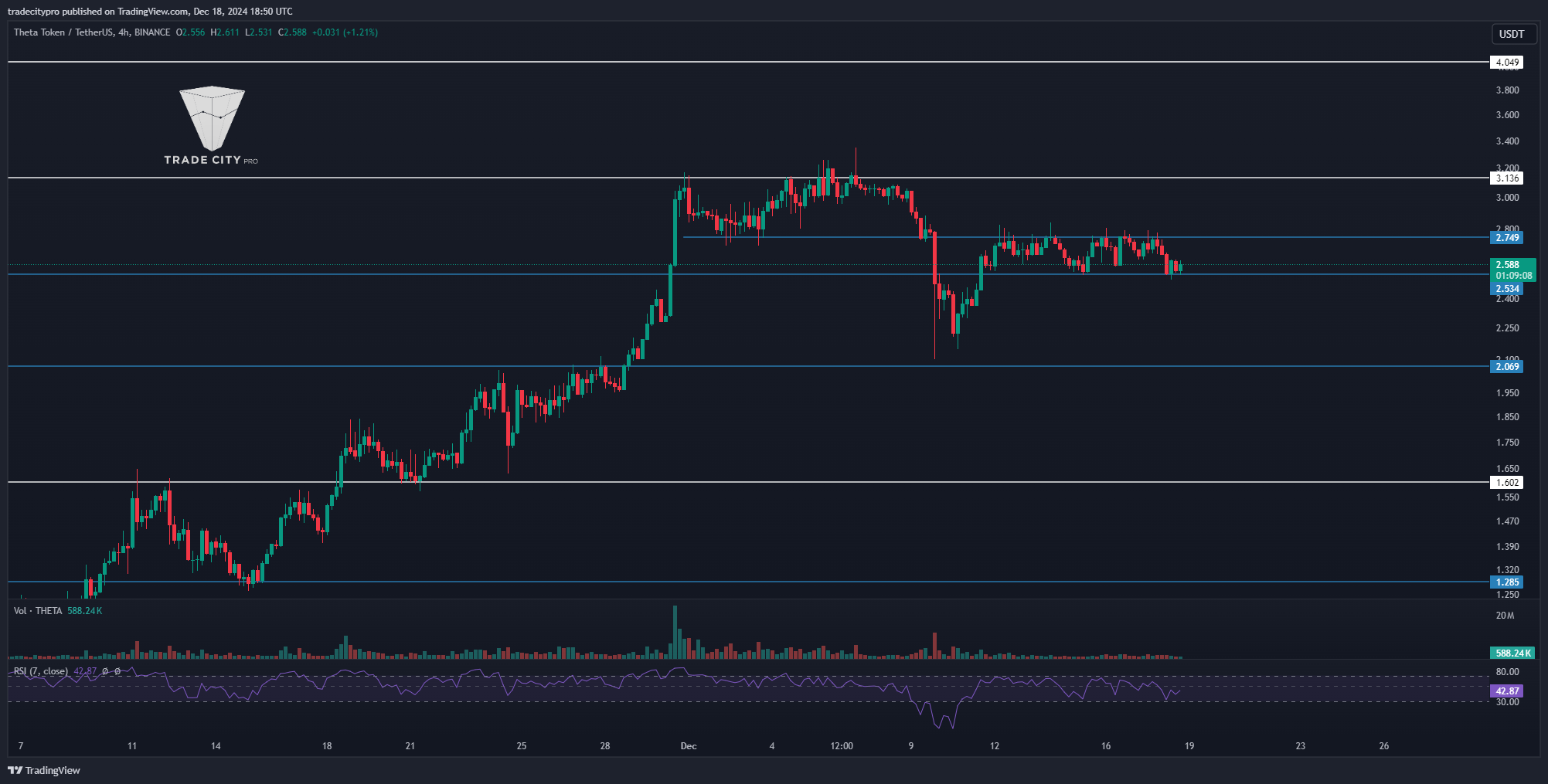Click the 21 date label on time axis
Image resolution: width=1548 pixels, height=784 pixels.
410,746
